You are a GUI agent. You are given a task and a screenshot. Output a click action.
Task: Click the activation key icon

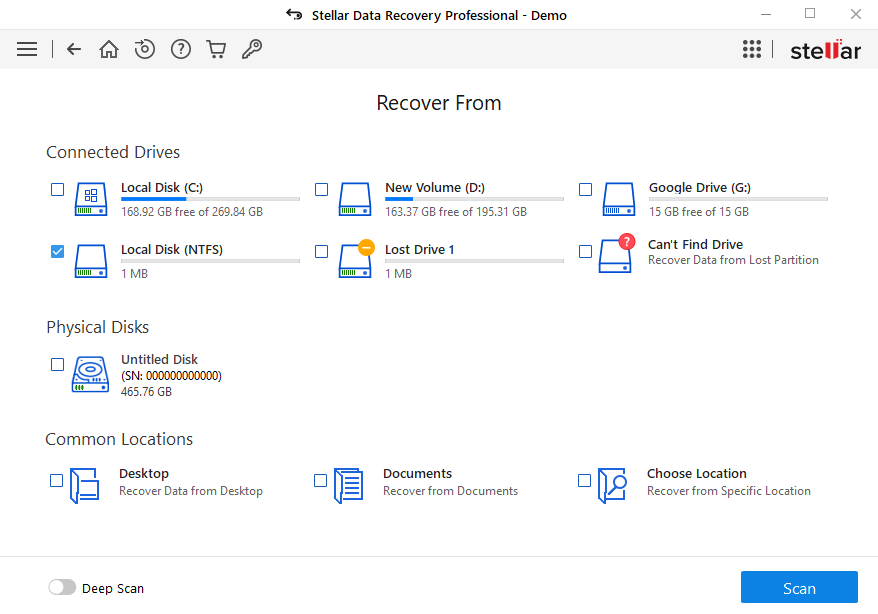252,49
